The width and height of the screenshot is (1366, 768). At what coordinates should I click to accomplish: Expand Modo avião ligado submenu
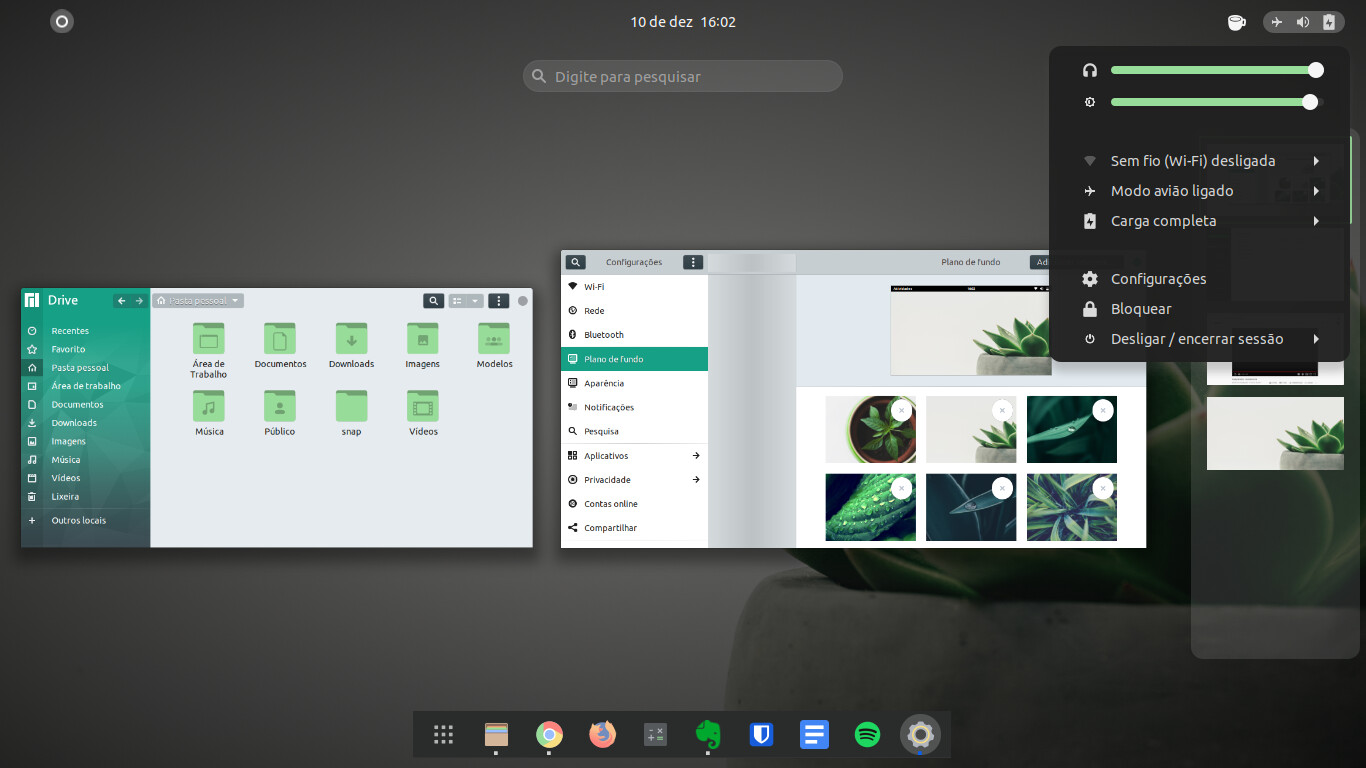[1200, 191]
